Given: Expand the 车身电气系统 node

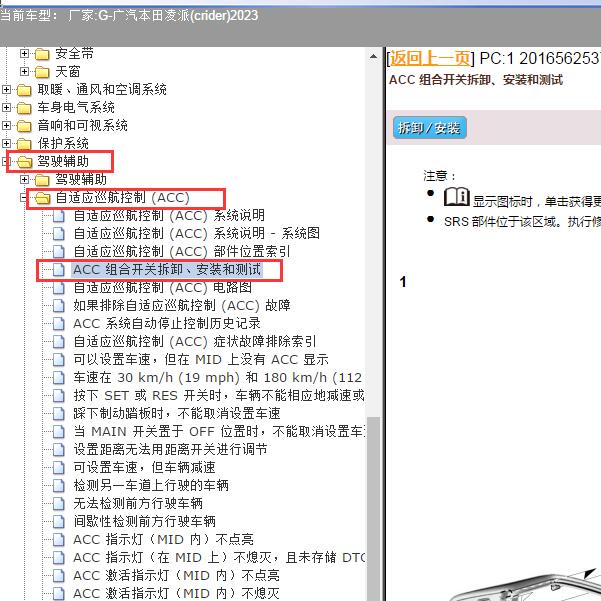Looking at the screenshot, I should pyautogui.click(x=6, y=107).
